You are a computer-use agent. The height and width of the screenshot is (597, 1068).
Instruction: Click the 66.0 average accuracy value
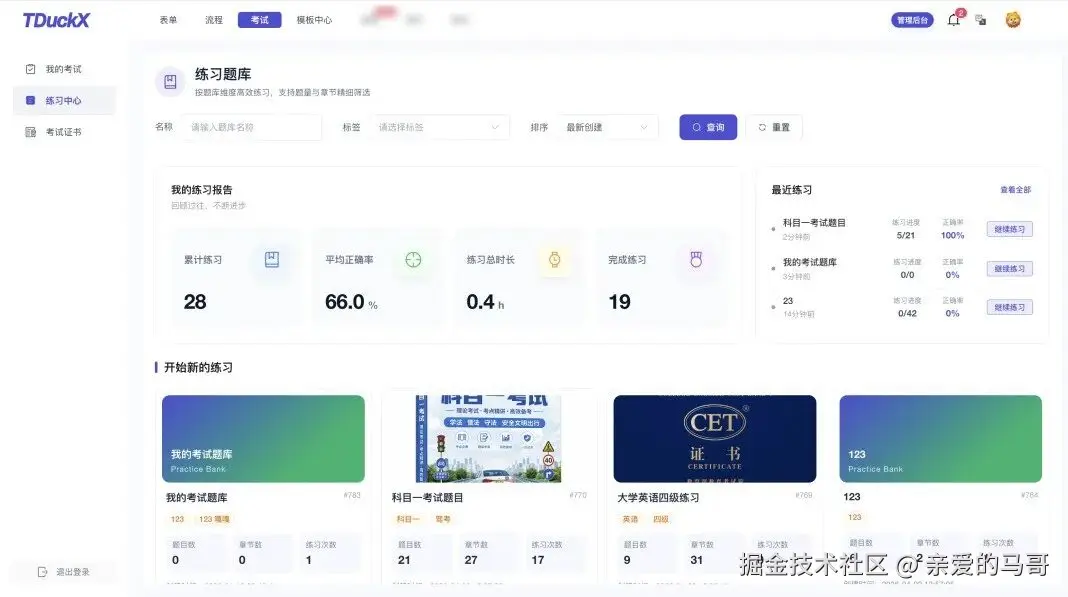pos(345,302)
